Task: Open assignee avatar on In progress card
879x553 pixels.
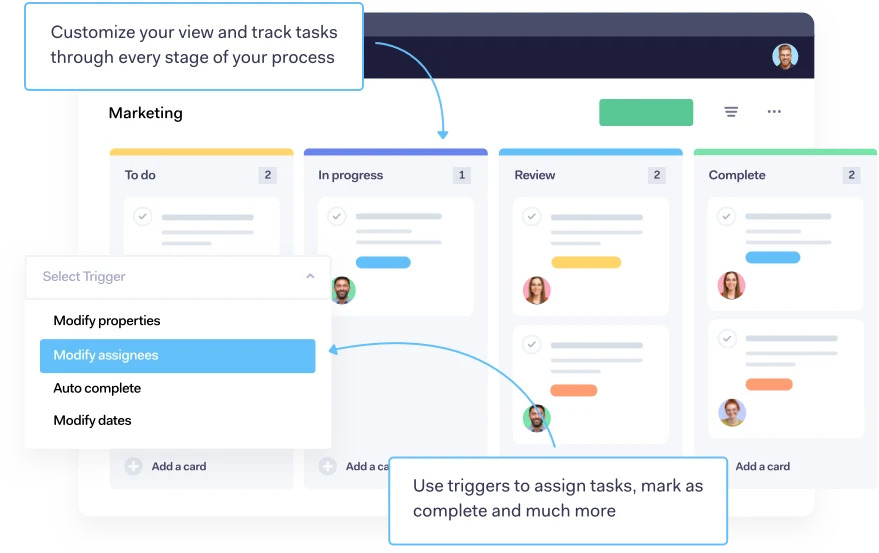Action: tap(343, 290)
